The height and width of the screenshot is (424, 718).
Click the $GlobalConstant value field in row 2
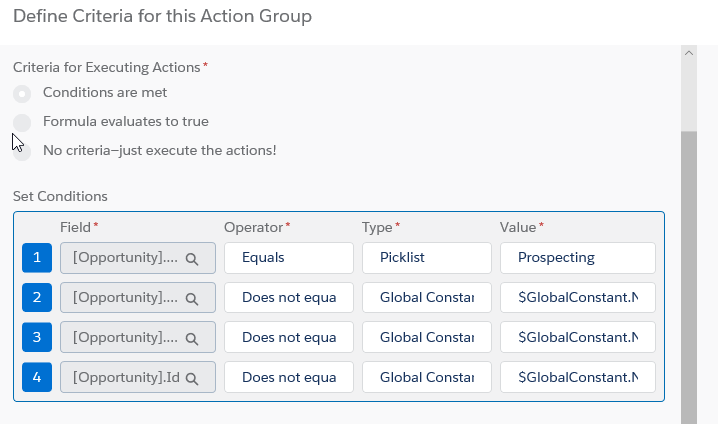coord(577,298)
